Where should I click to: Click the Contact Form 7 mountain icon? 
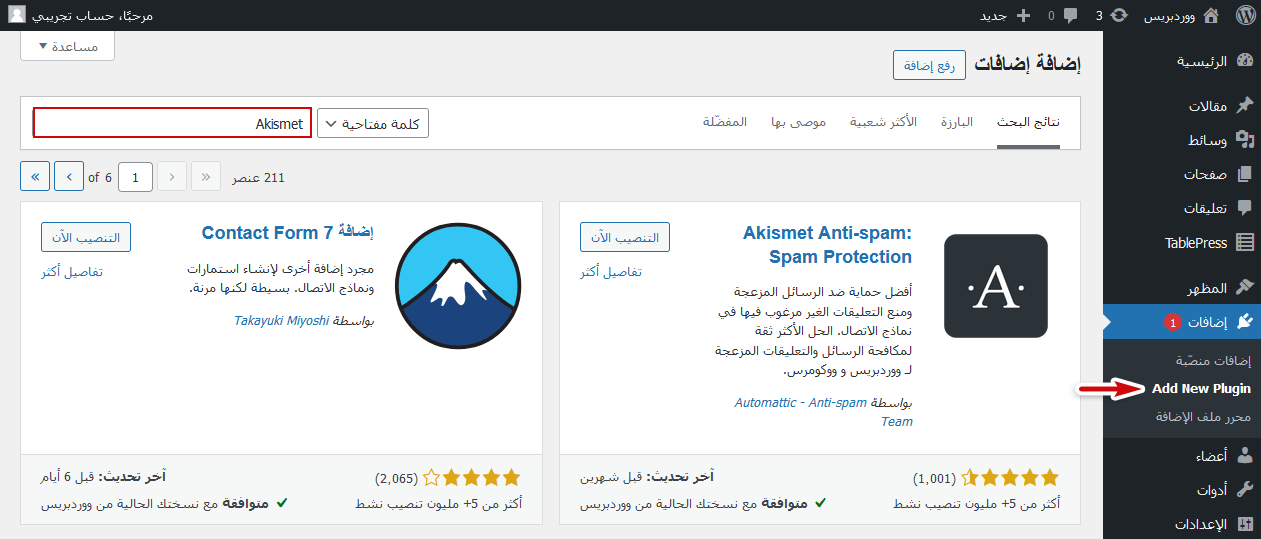[x=457, y=286]
